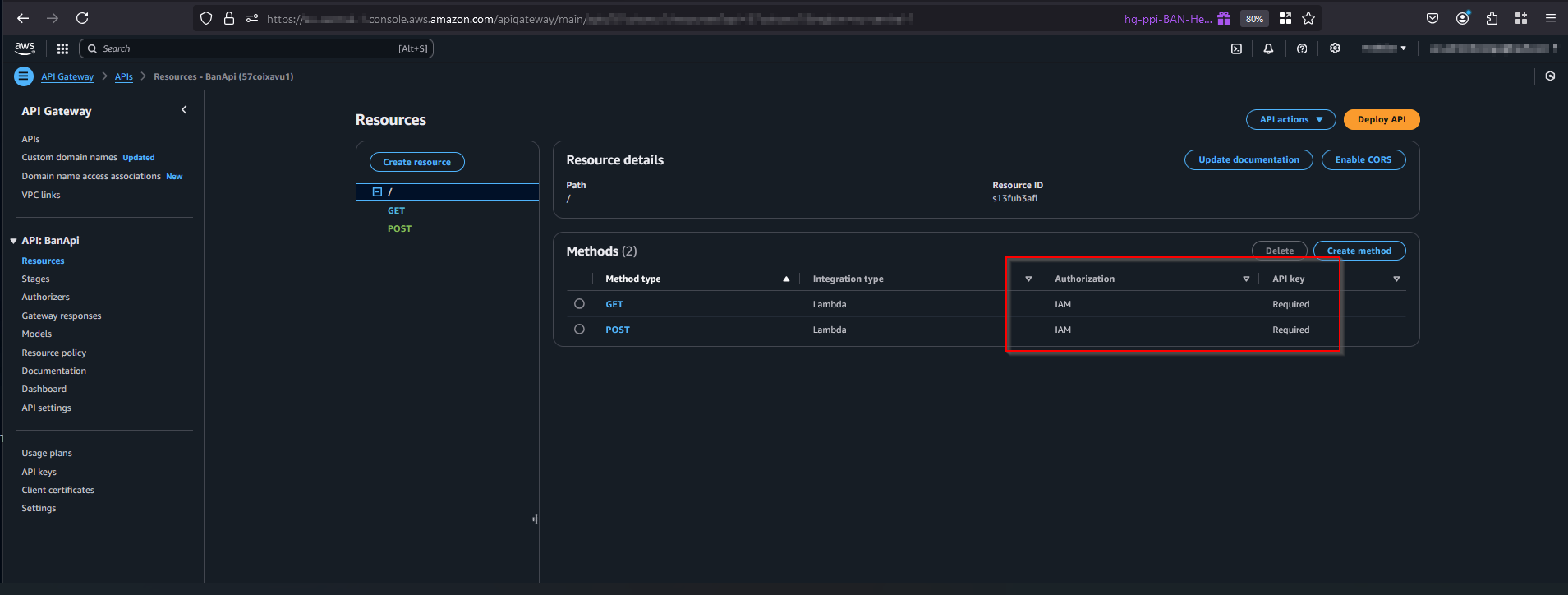Image resolution: width=1568 pixels, height=595 pixels.
Task: Click the padlock site security icon
Action: (229, 18)
